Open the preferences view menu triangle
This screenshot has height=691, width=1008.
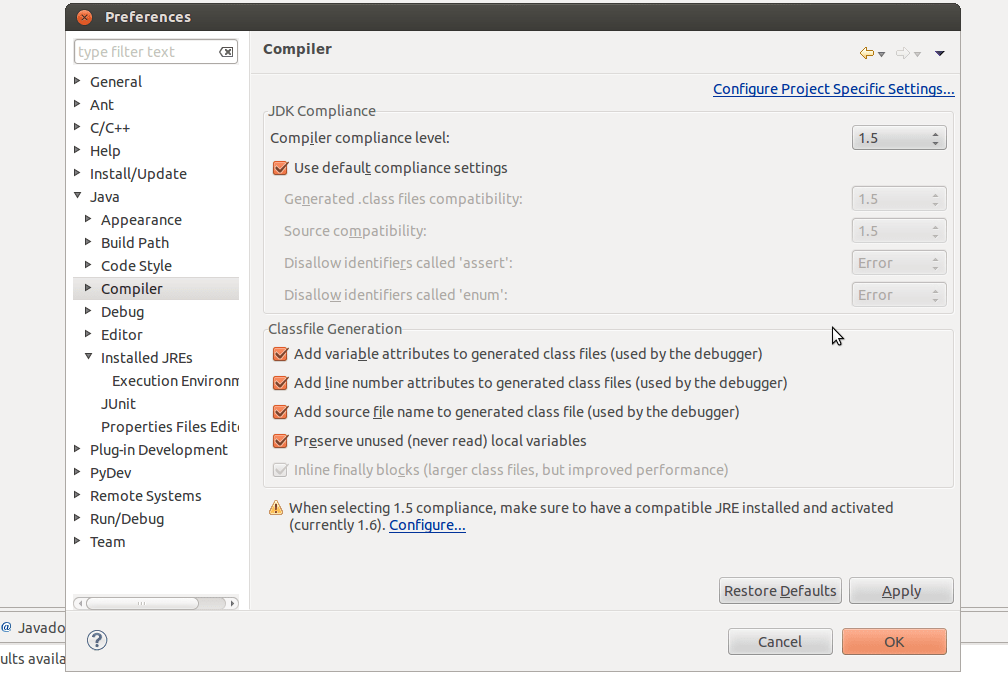coord(940,53)
